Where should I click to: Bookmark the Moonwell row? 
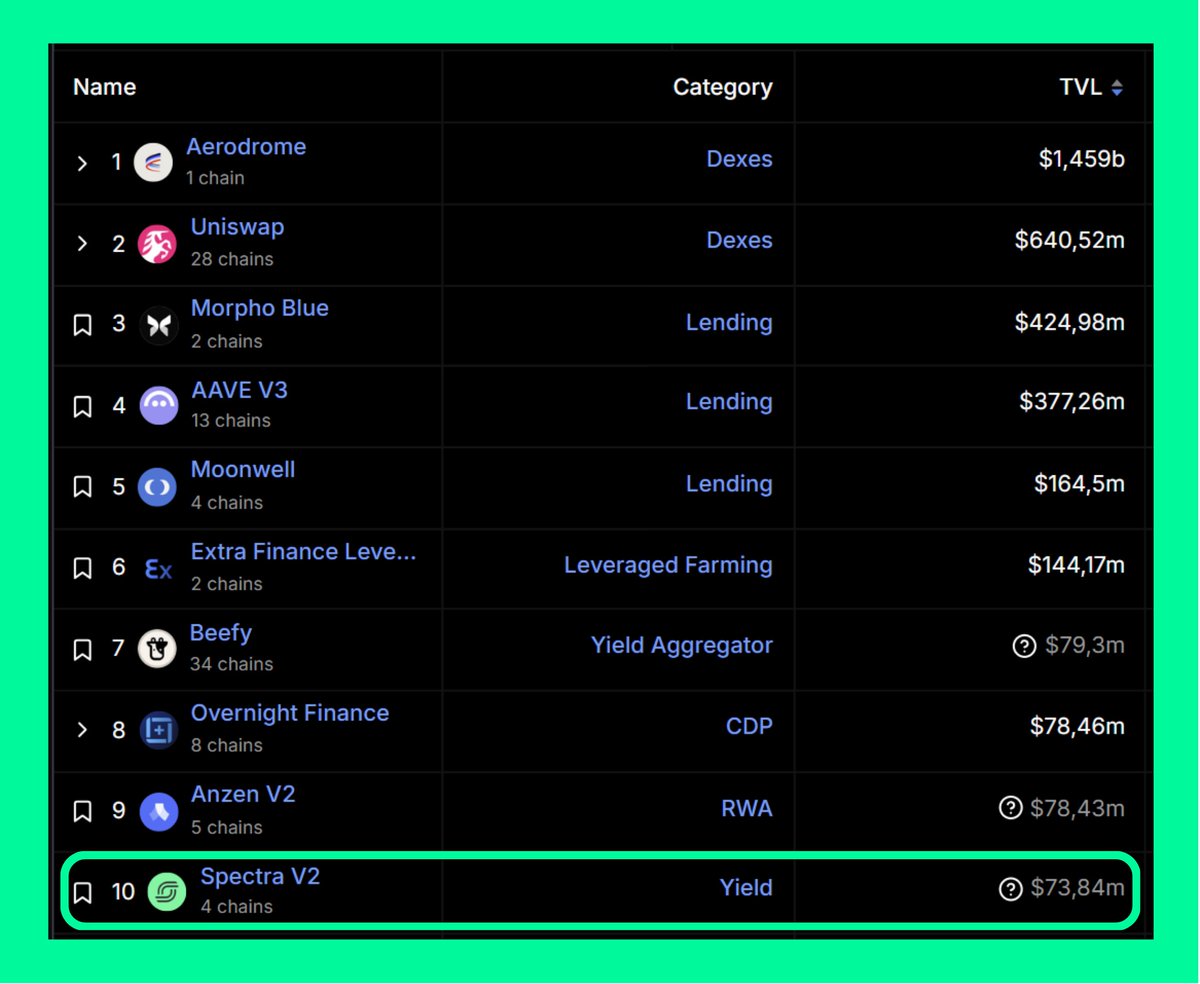pyautogui.click(x=83, y=487)
